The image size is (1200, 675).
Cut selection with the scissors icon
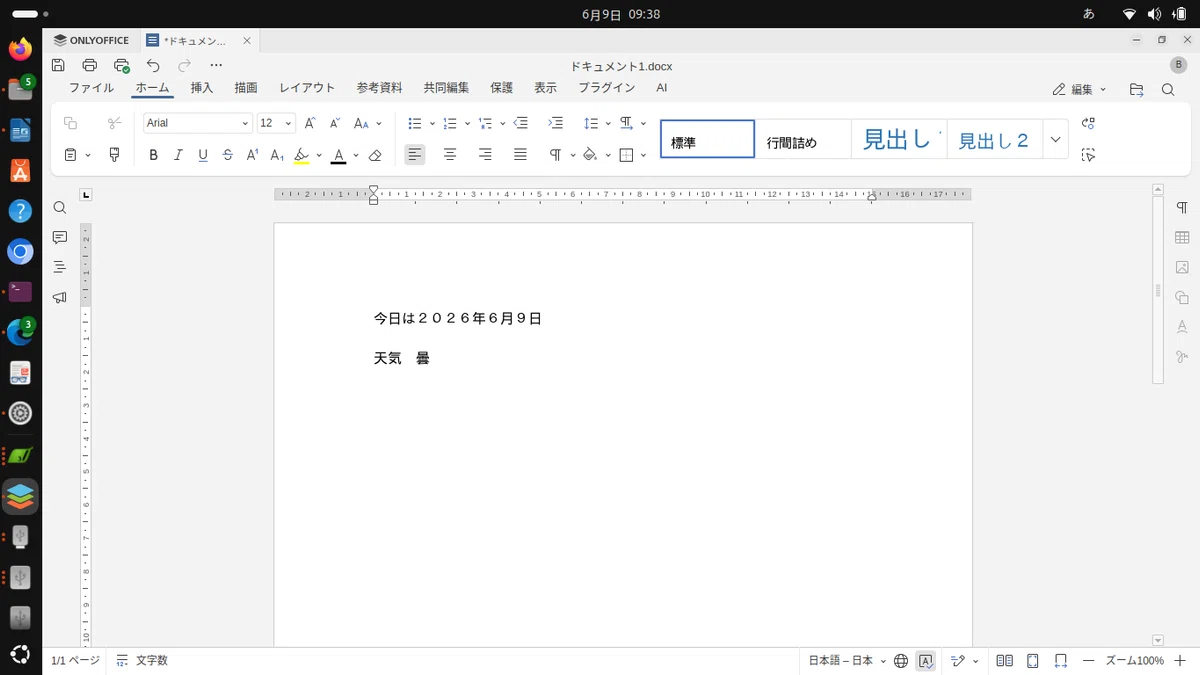click(114, 123)
